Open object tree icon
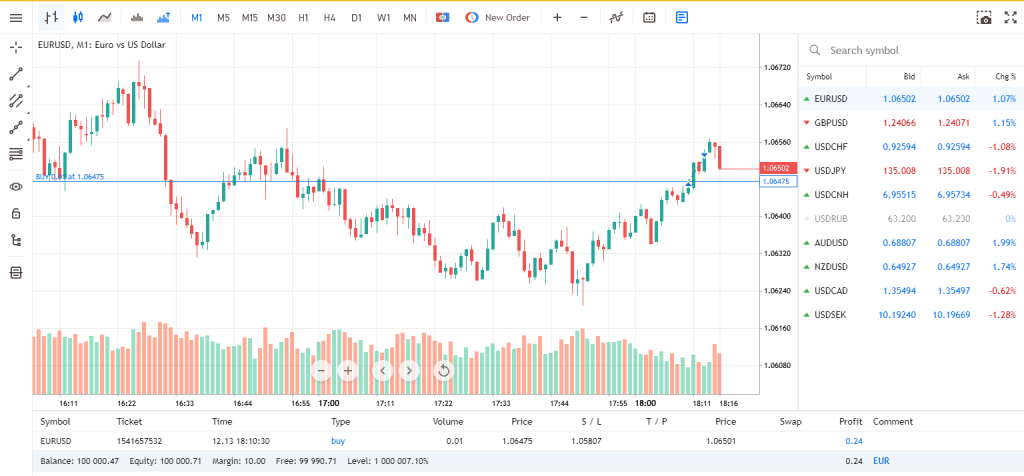 coord(16,240)
